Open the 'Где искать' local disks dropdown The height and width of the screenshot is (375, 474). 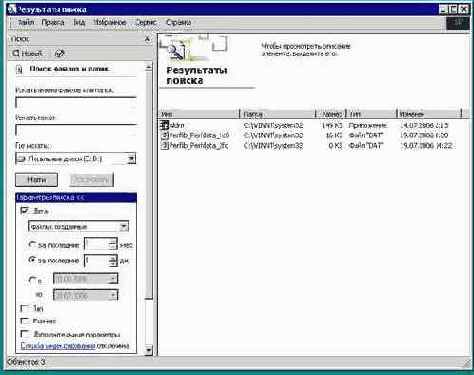132,159
